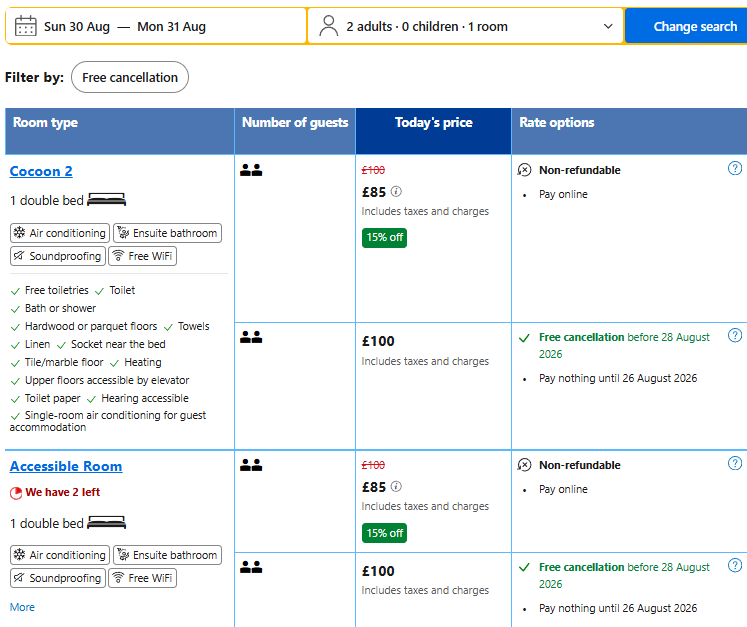Open help icon for Cocoon 2 Non-refundable rate
The image size is (747, 627).
click(735, 168)
